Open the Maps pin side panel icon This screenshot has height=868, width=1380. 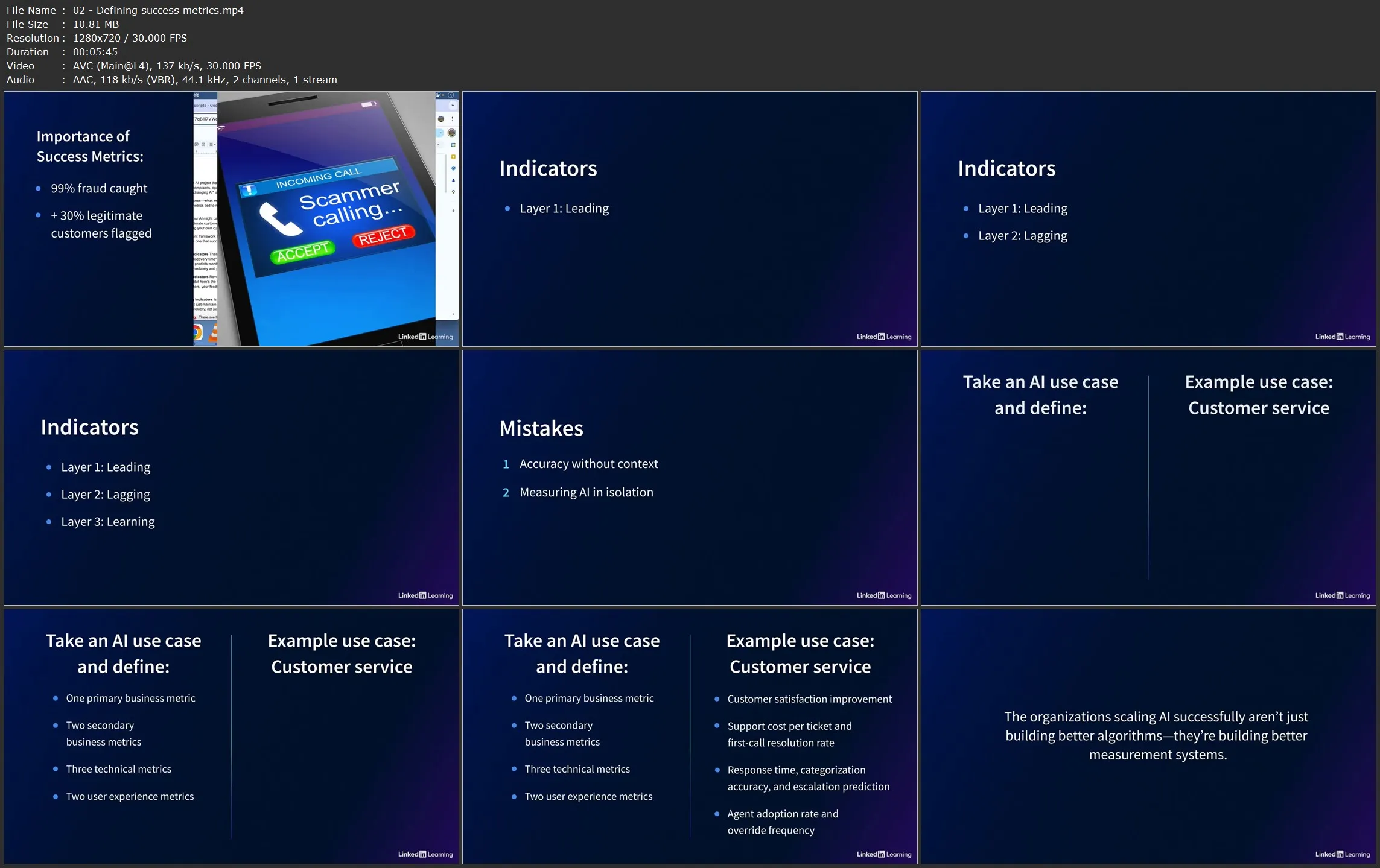click(453, 192)
